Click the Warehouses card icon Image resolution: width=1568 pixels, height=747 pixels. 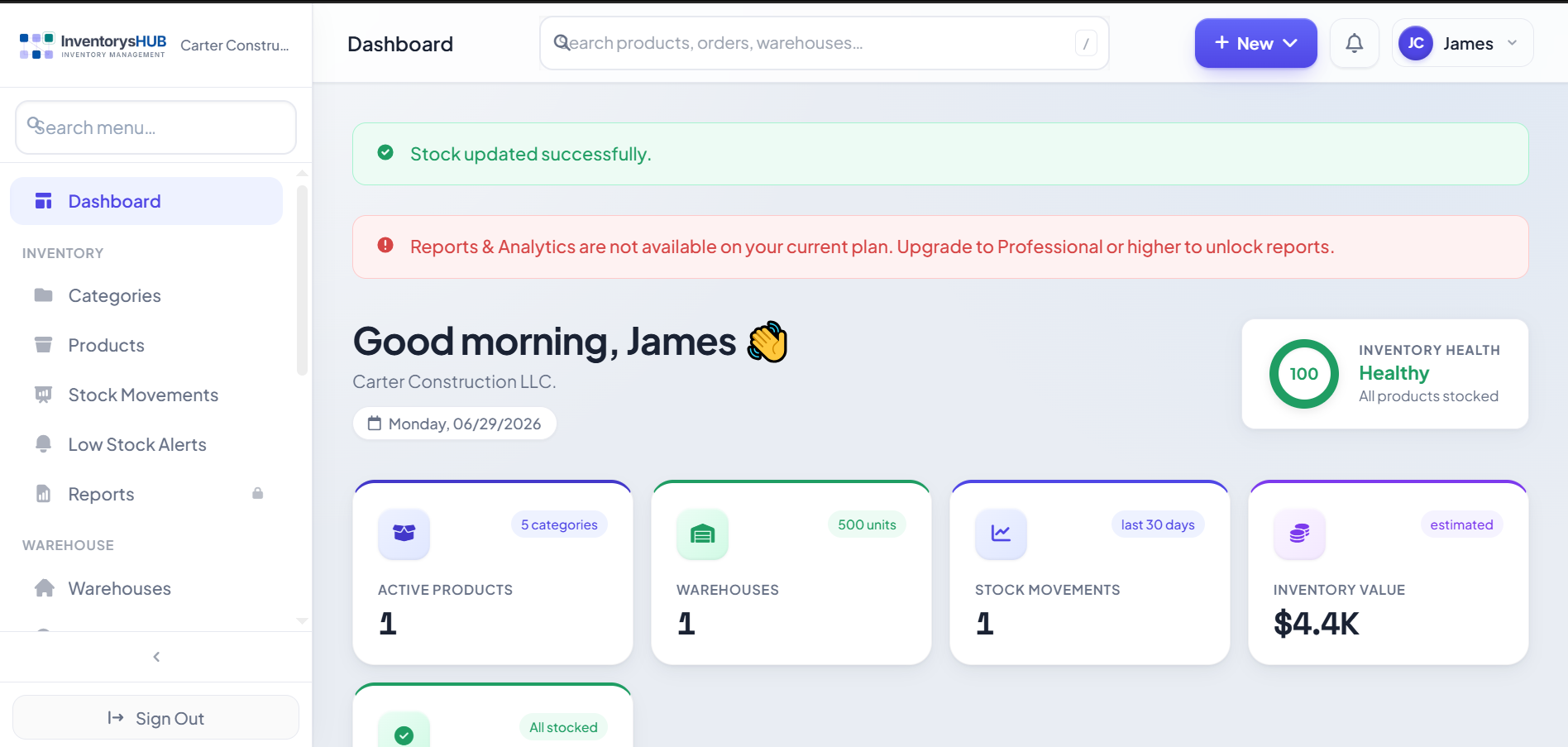(x=702, y=534)
